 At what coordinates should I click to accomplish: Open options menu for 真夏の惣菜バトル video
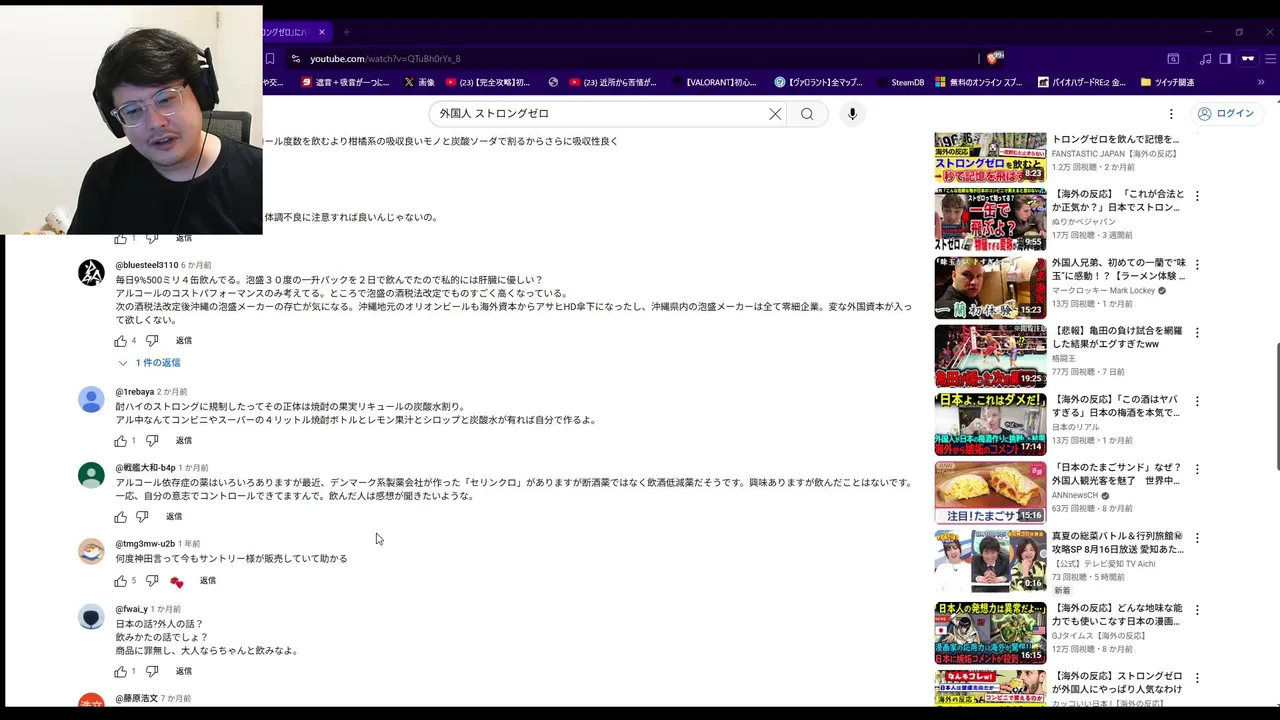[1197, 538]
